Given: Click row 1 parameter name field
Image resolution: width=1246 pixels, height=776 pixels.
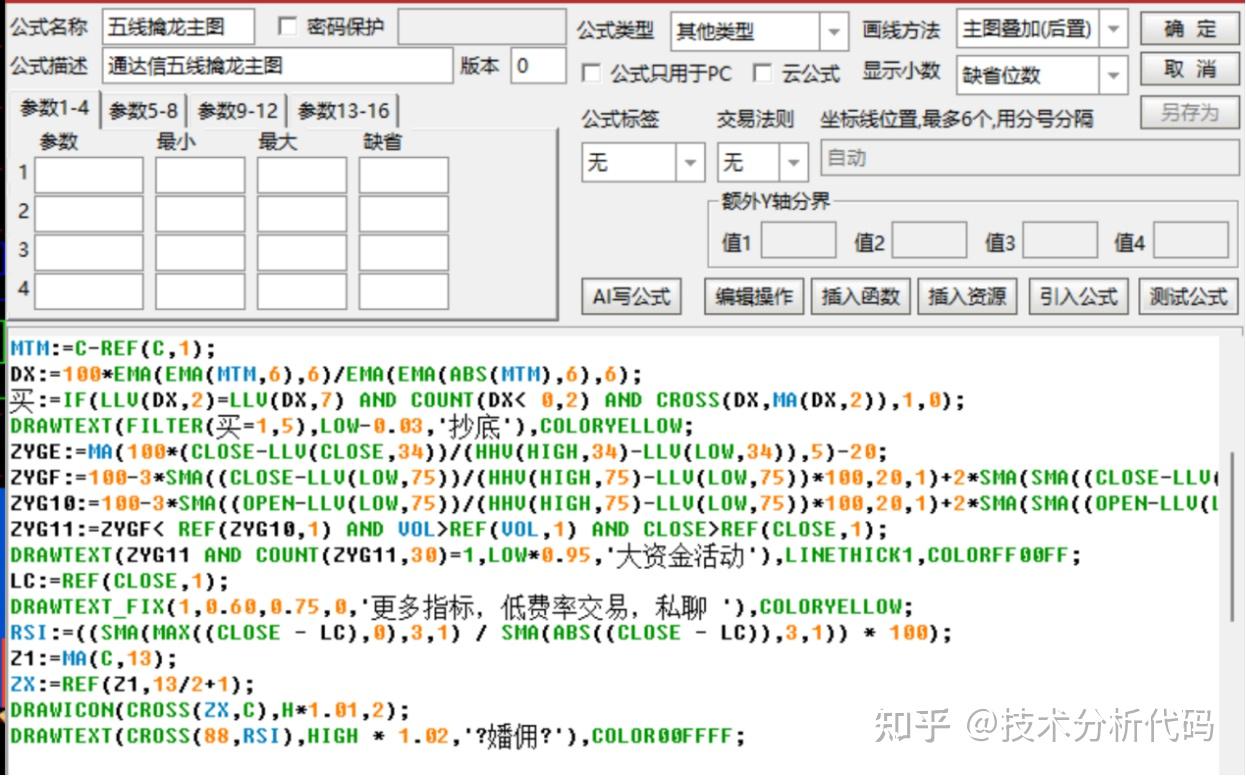Looking at the screenshot, I should point(89,175).
